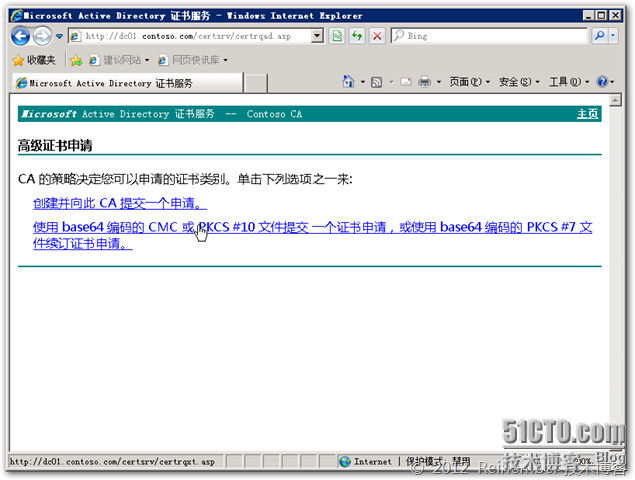Image resolution: width=635 pixels, height=480 pixels.
Task: Expand the address bar history dropdown
Action: tap(318, 36)
